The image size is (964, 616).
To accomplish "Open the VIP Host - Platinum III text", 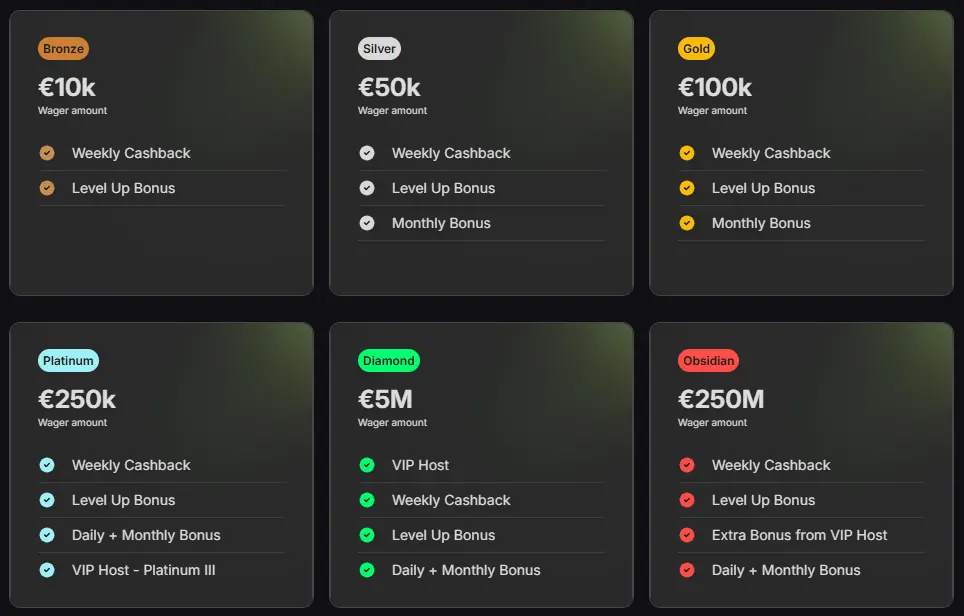I will [143, 570].
